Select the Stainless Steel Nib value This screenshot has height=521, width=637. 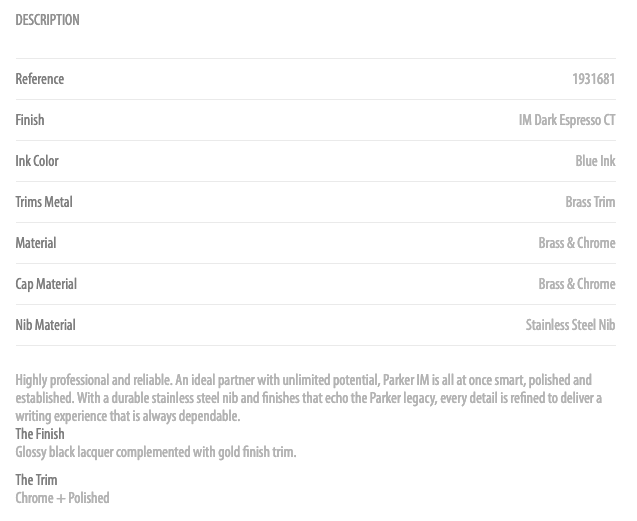tap(570, 325)
